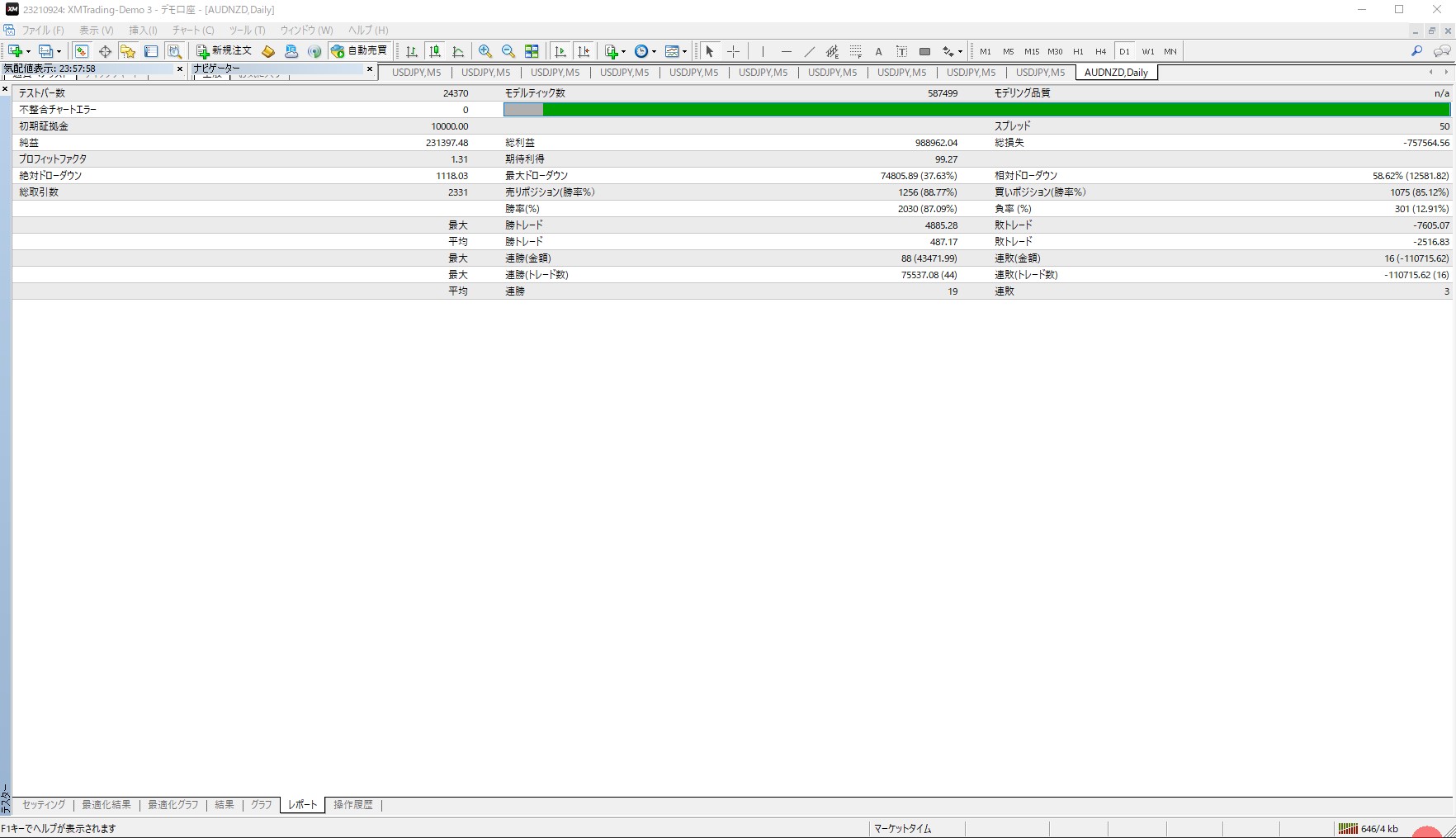
Task: Click the profiles toolbar icon
Action: pyautogui.click(x=46, y=51)
